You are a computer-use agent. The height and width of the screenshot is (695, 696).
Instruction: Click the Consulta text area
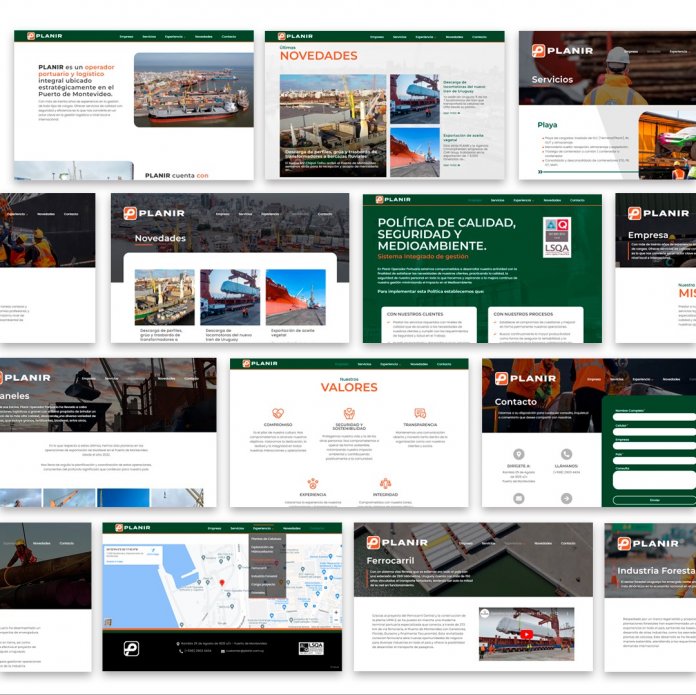[x=654, y=480]
